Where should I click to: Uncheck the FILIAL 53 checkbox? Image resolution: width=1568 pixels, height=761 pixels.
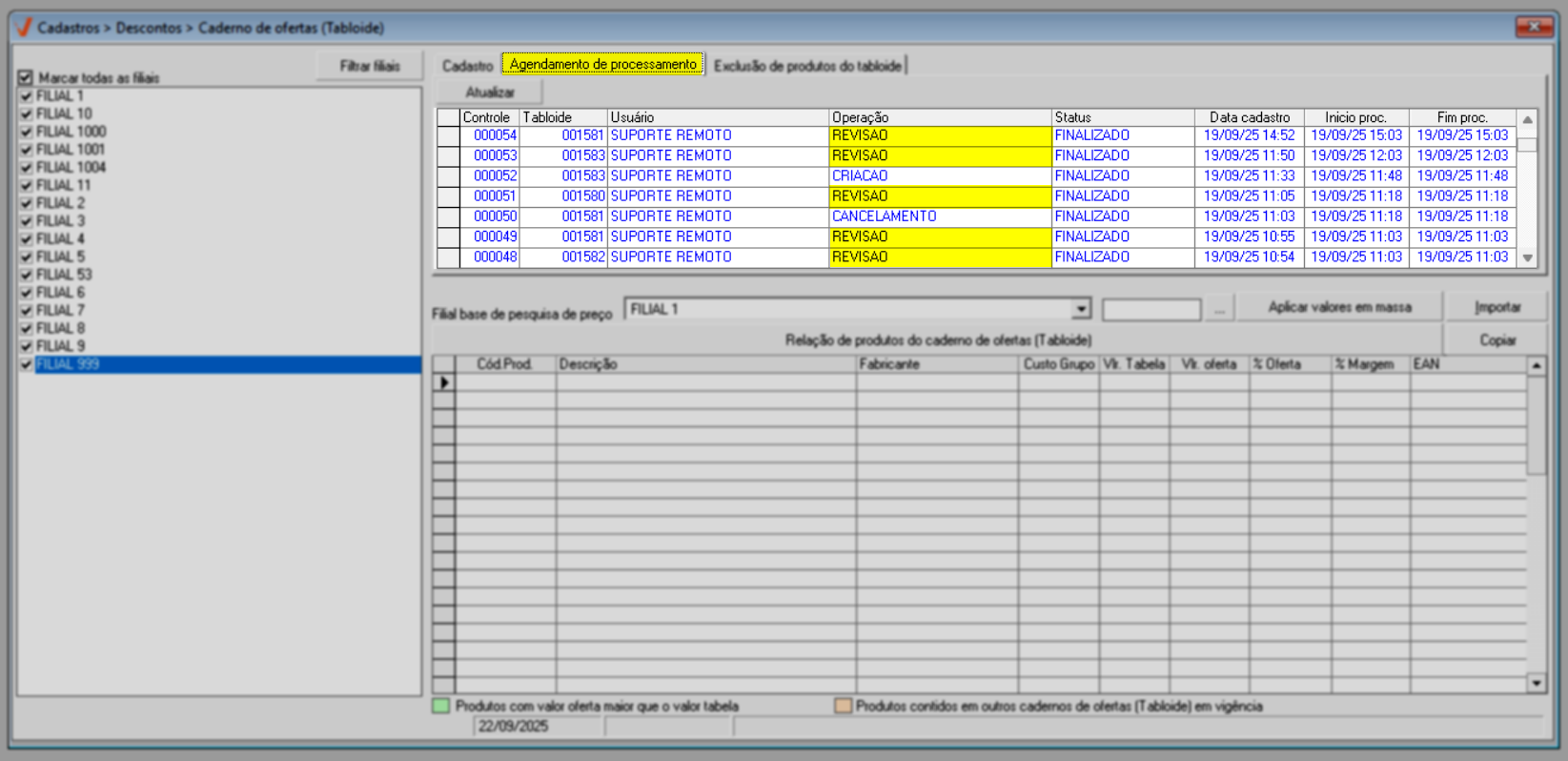pyautogui.click(x=27, y=275)
